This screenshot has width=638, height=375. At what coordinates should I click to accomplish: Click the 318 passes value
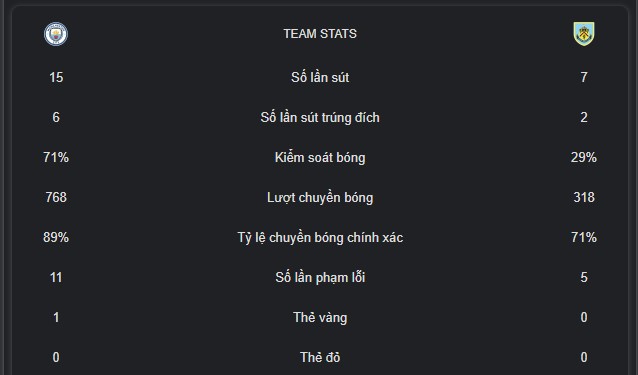[x=584, y=197]
